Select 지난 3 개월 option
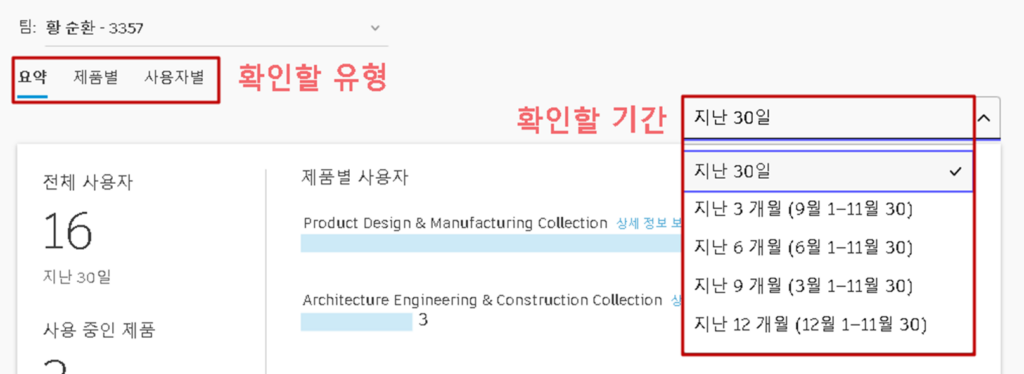The width and height of the screenshot is (1024, 374). point(827,210)
